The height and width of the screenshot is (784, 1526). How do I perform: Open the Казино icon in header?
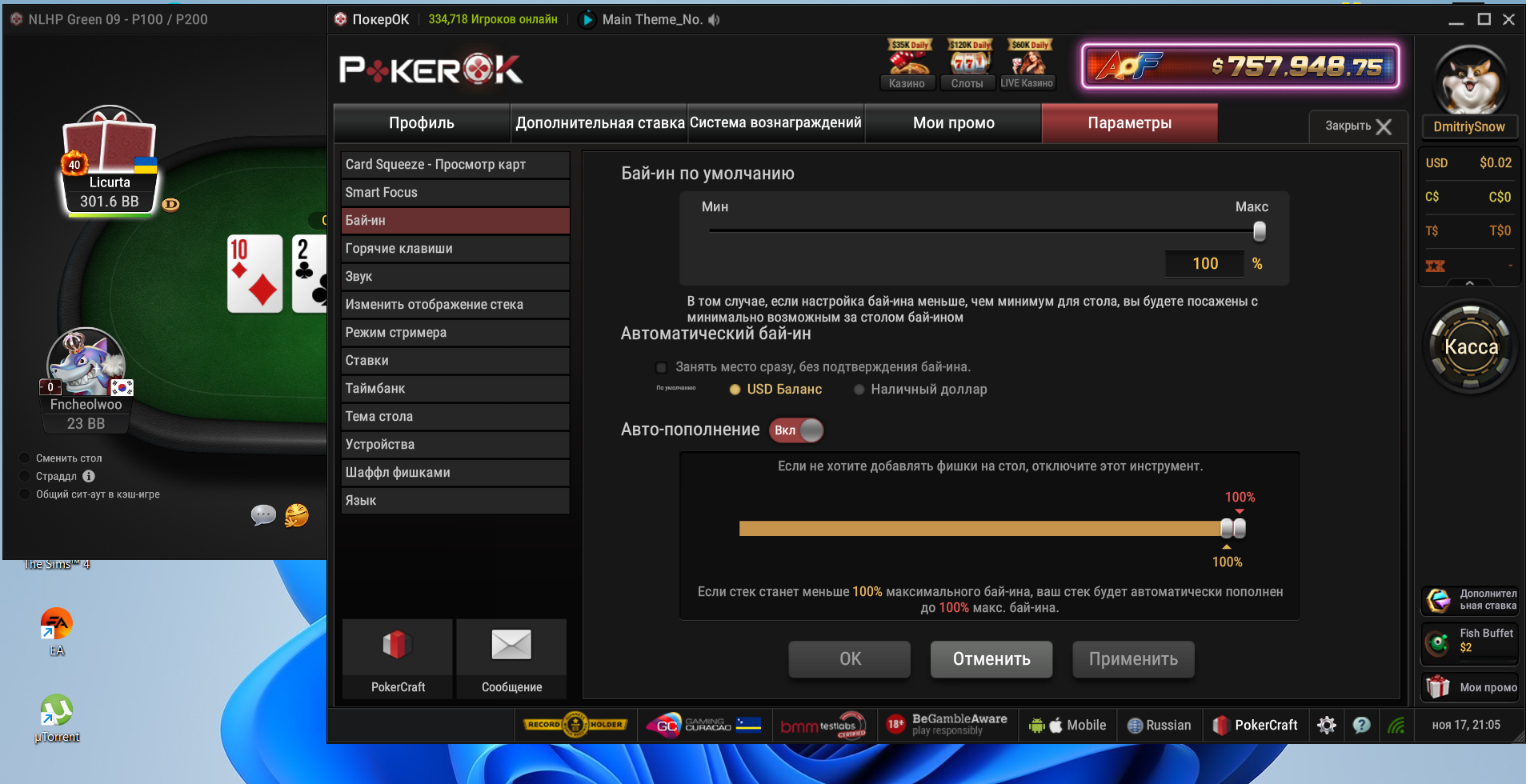(x=907, y=65)
